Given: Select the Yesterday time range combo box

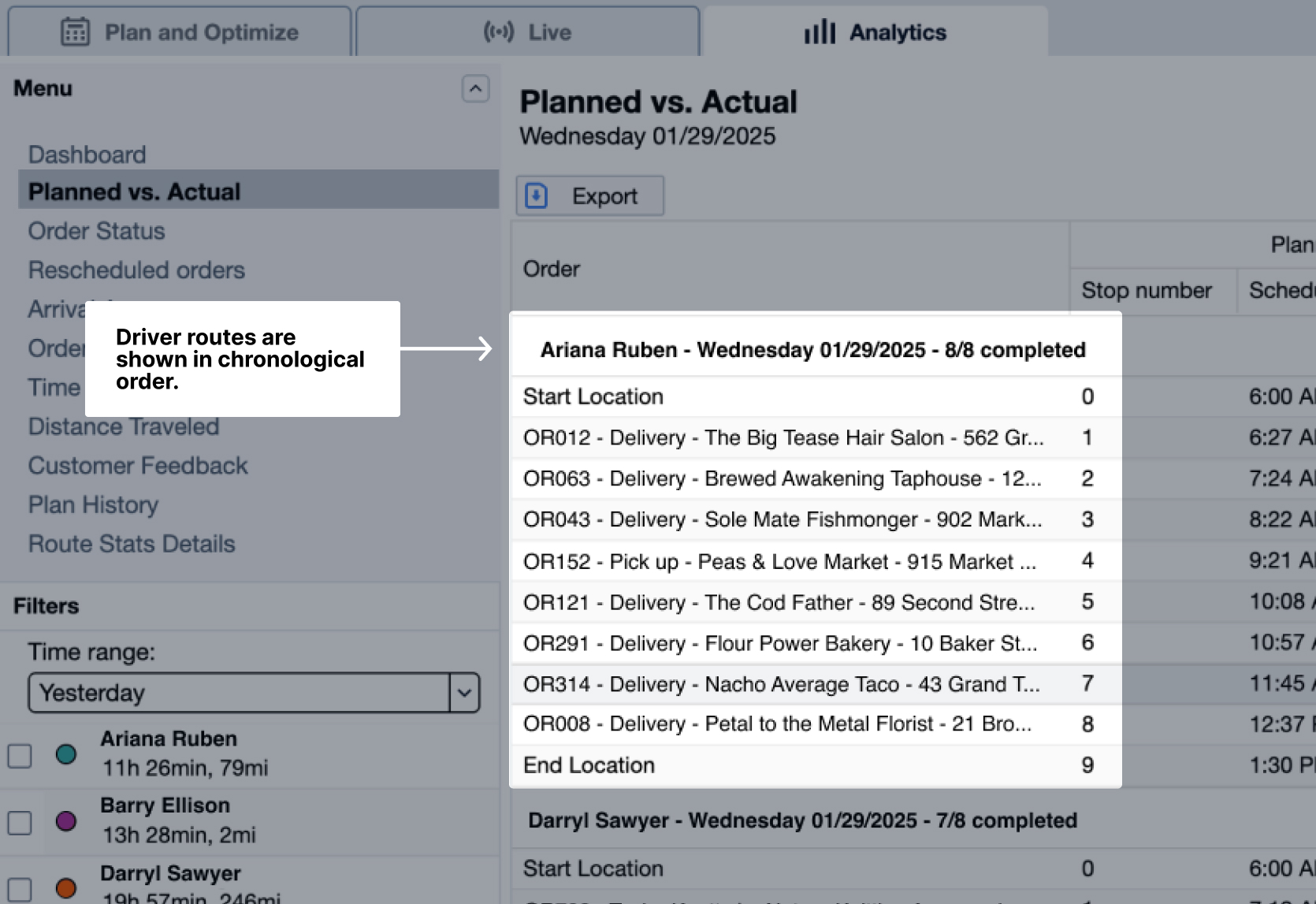Looking at the screenshot, I should (239, 693).
